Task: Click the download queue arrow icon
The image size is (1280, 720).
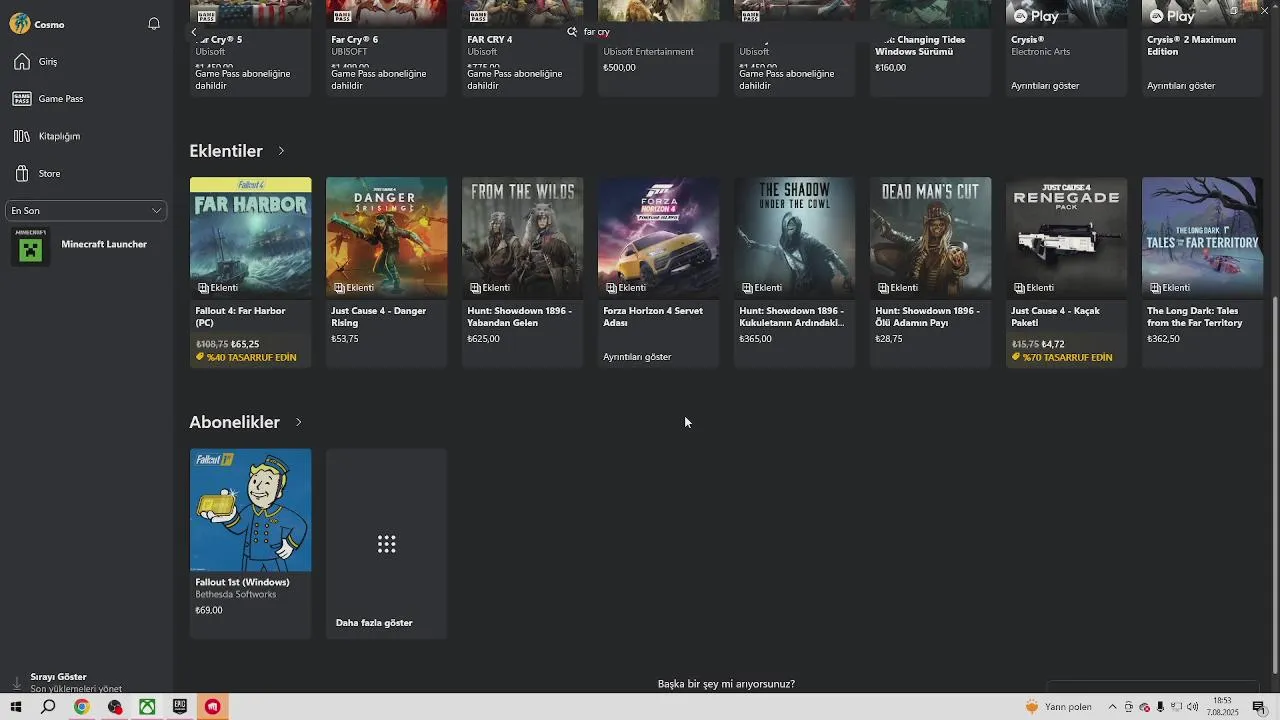Action: [16, 683]
